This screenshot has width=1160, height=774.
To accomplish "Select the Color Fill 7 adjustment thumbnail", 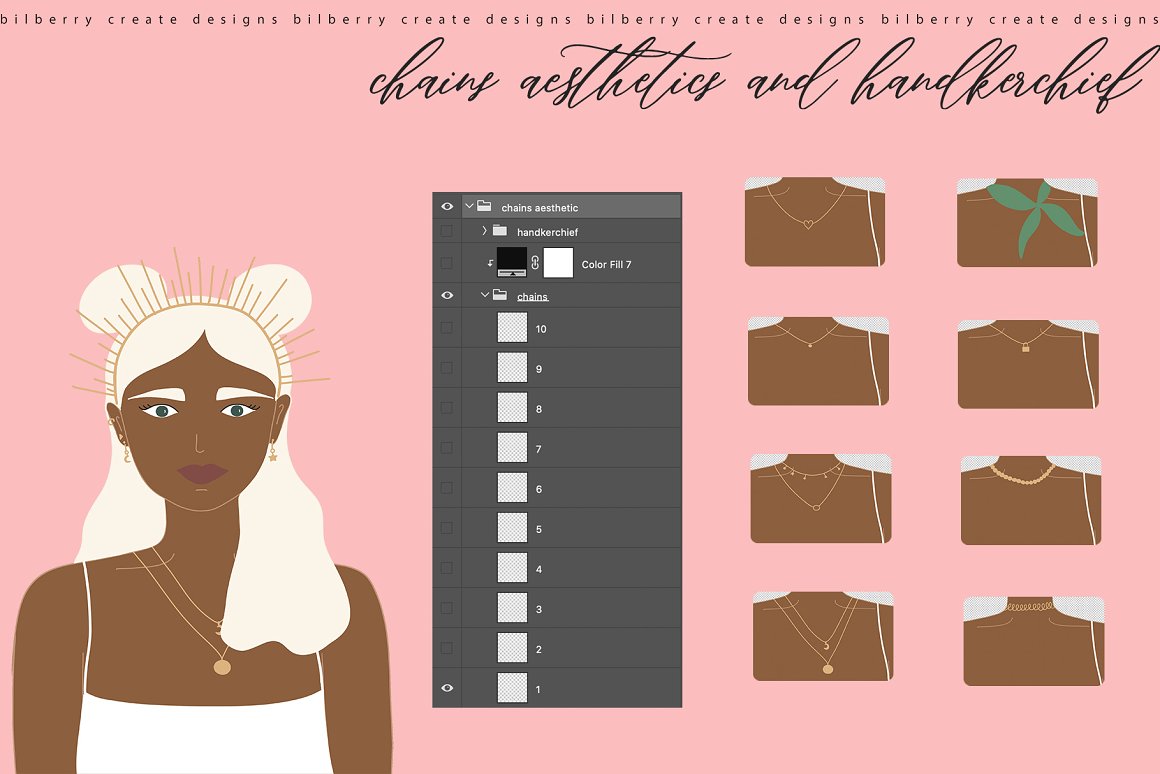I will coord(512,263).
